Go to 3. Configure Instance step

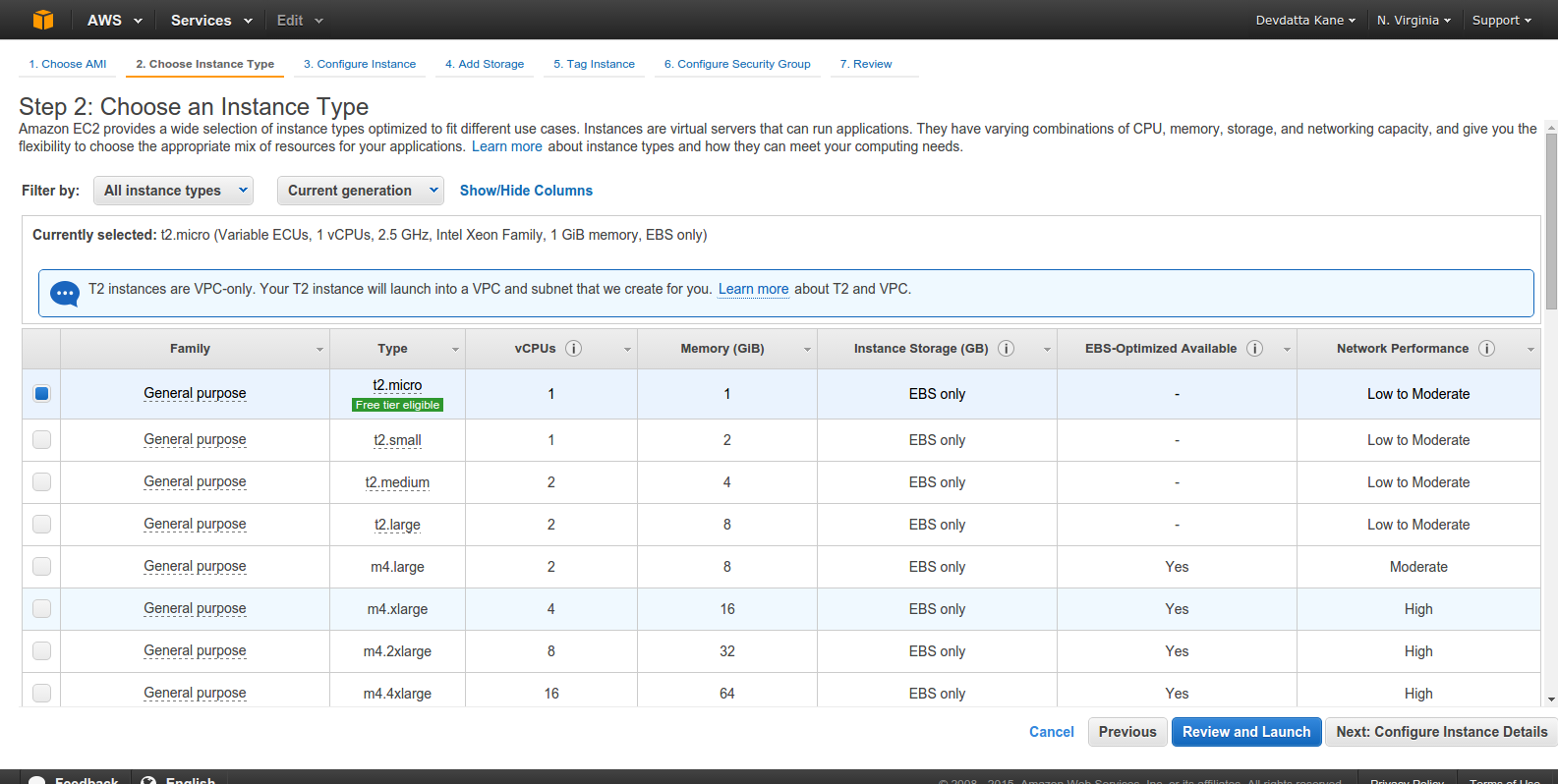(360, 64)
